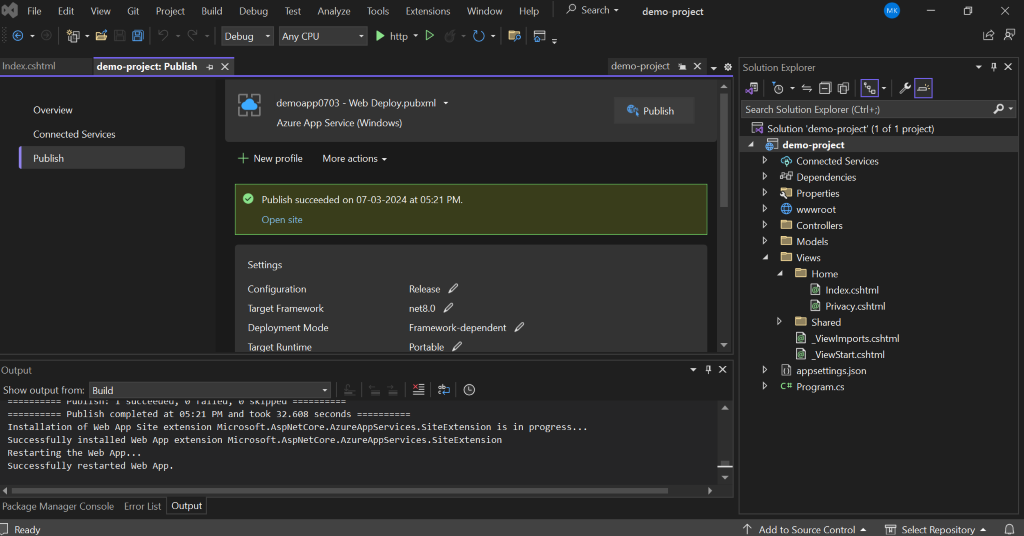Image resolution: width=1024 pixels, height=536 pixels.
Task: Open the Build menu
Action: [x=212, y=11]
